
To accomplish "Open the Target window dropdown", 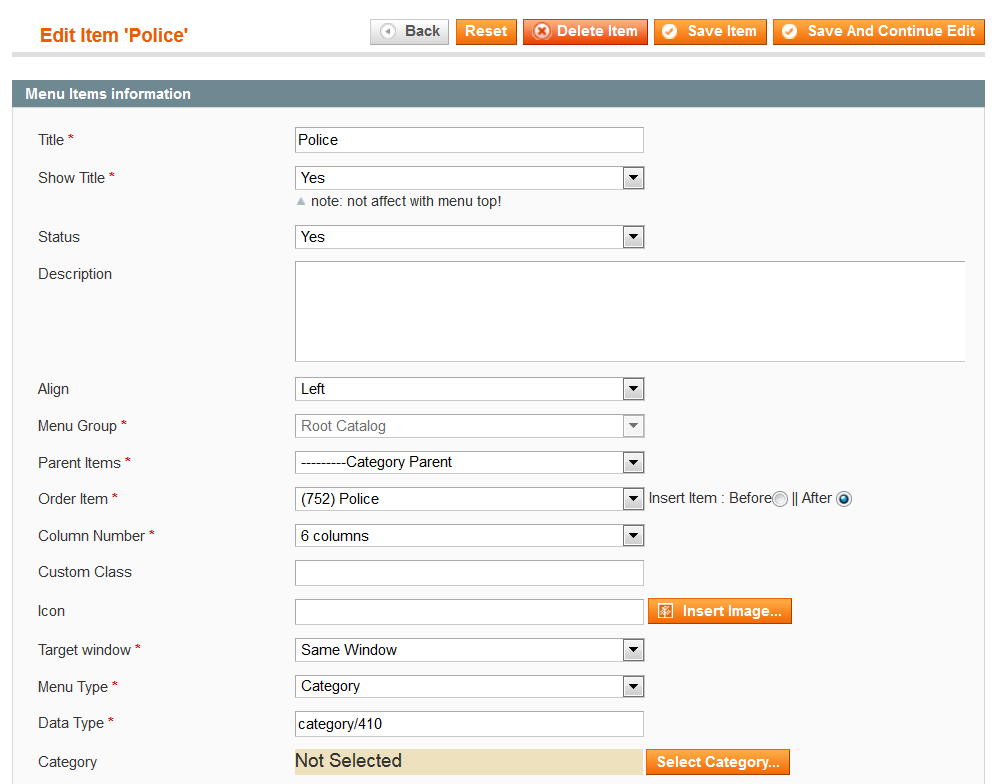I will click(469, 650).
